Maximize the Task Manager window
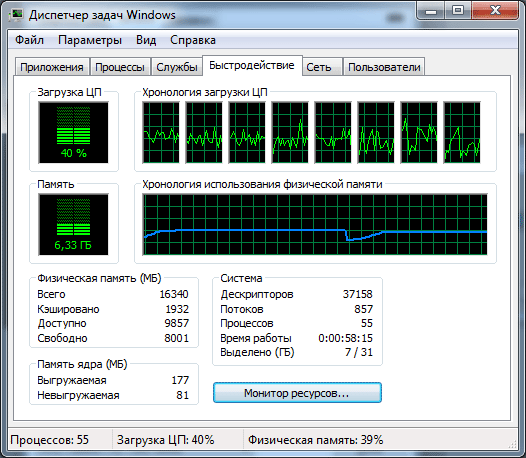 point(458,11)
